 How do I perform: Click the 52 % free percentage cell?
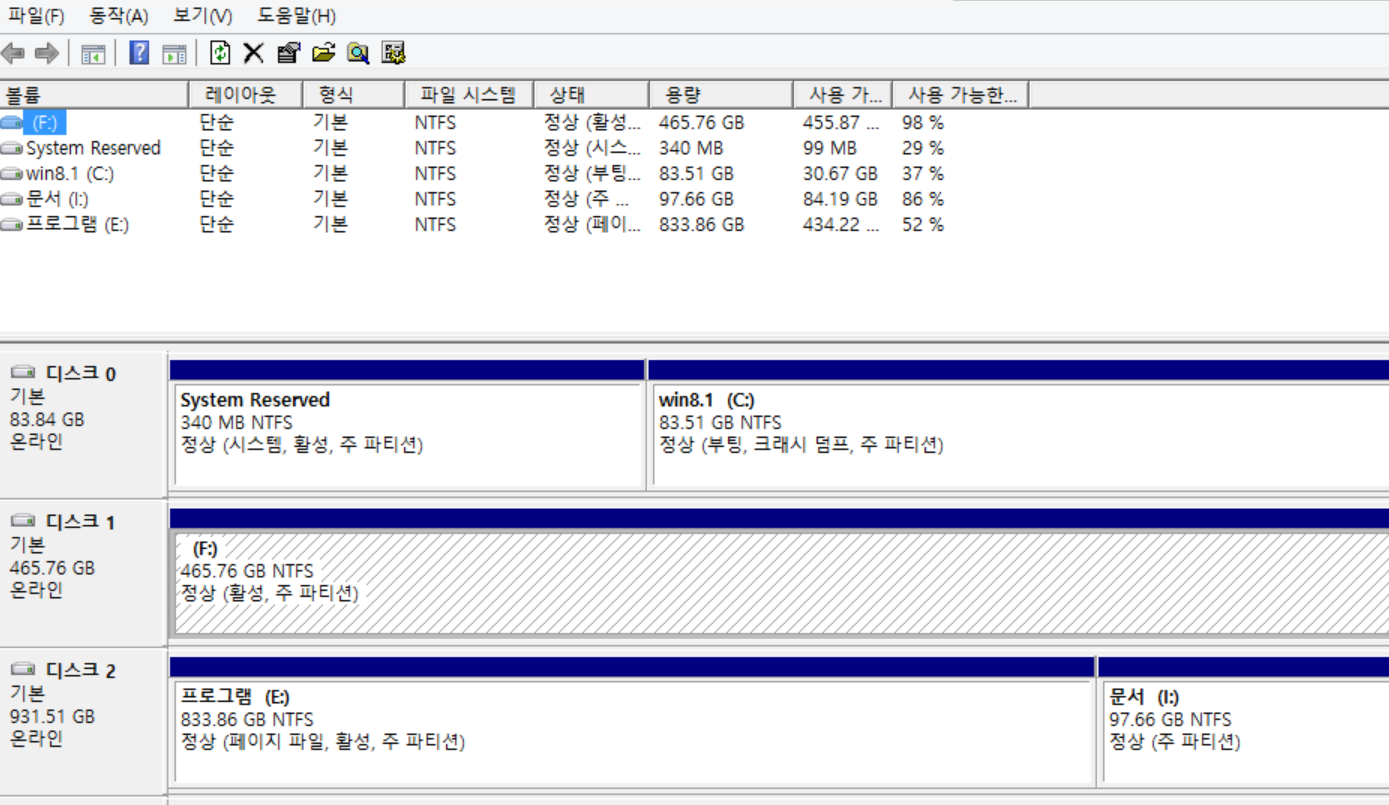[922, 224]
